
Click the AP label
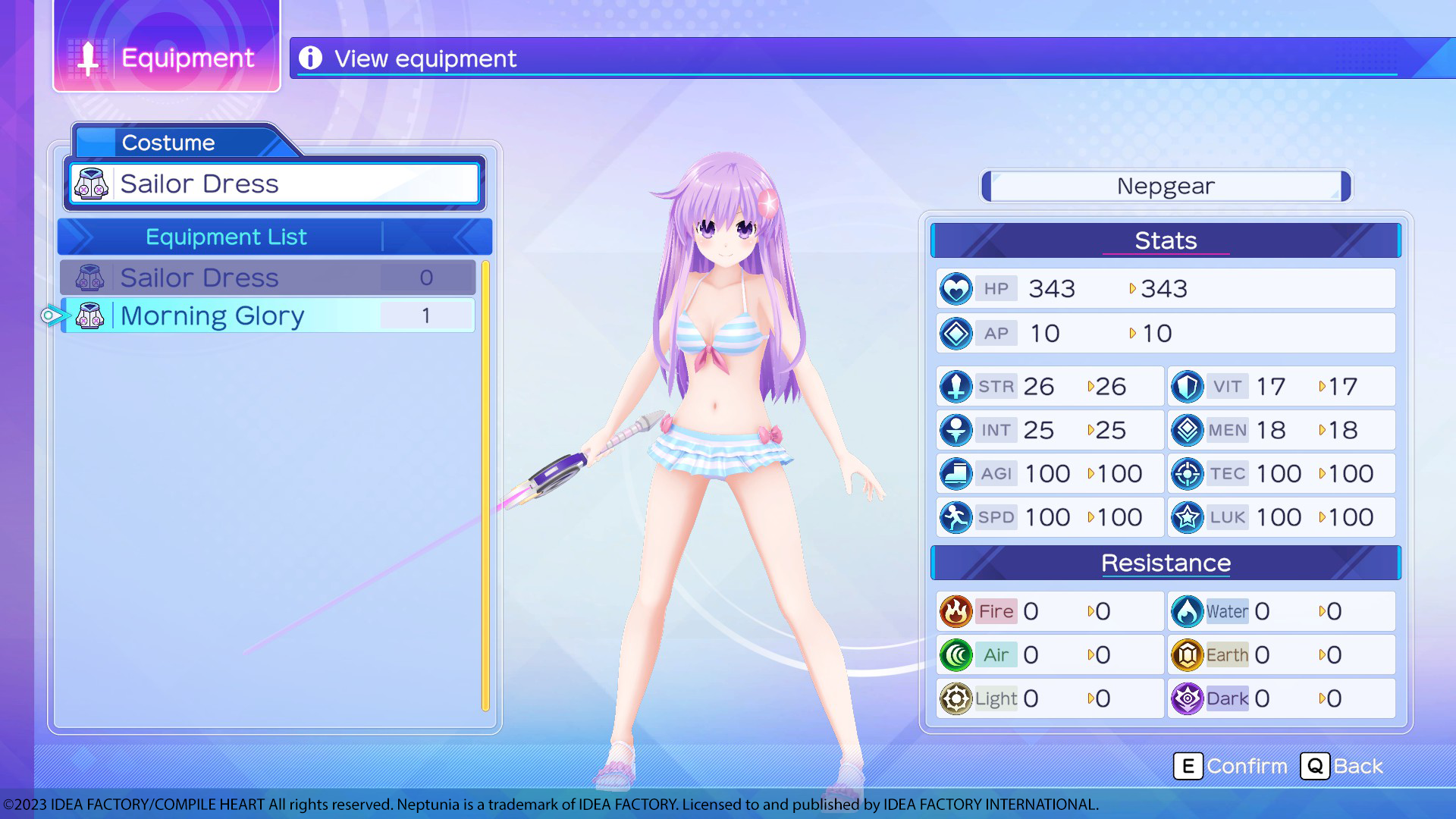click(996, 334)
